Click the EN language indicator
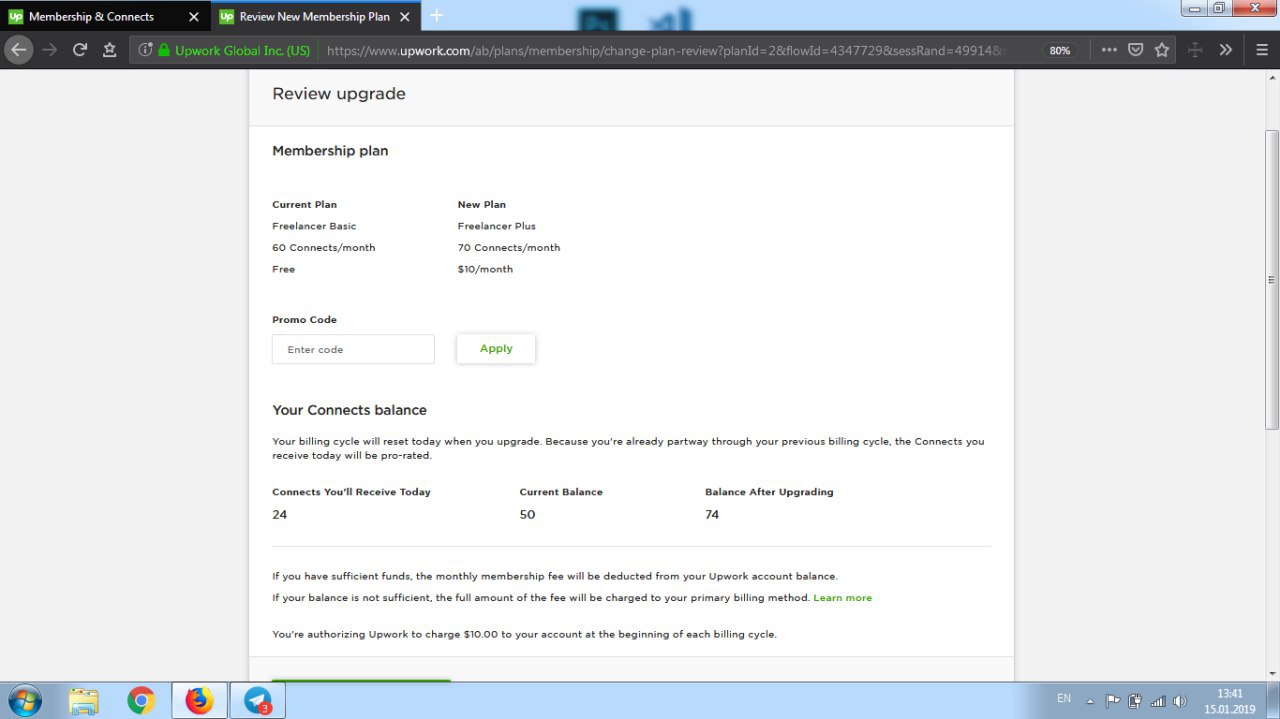The height and width of the screenshot is (719, 1280). [1064, 699]
